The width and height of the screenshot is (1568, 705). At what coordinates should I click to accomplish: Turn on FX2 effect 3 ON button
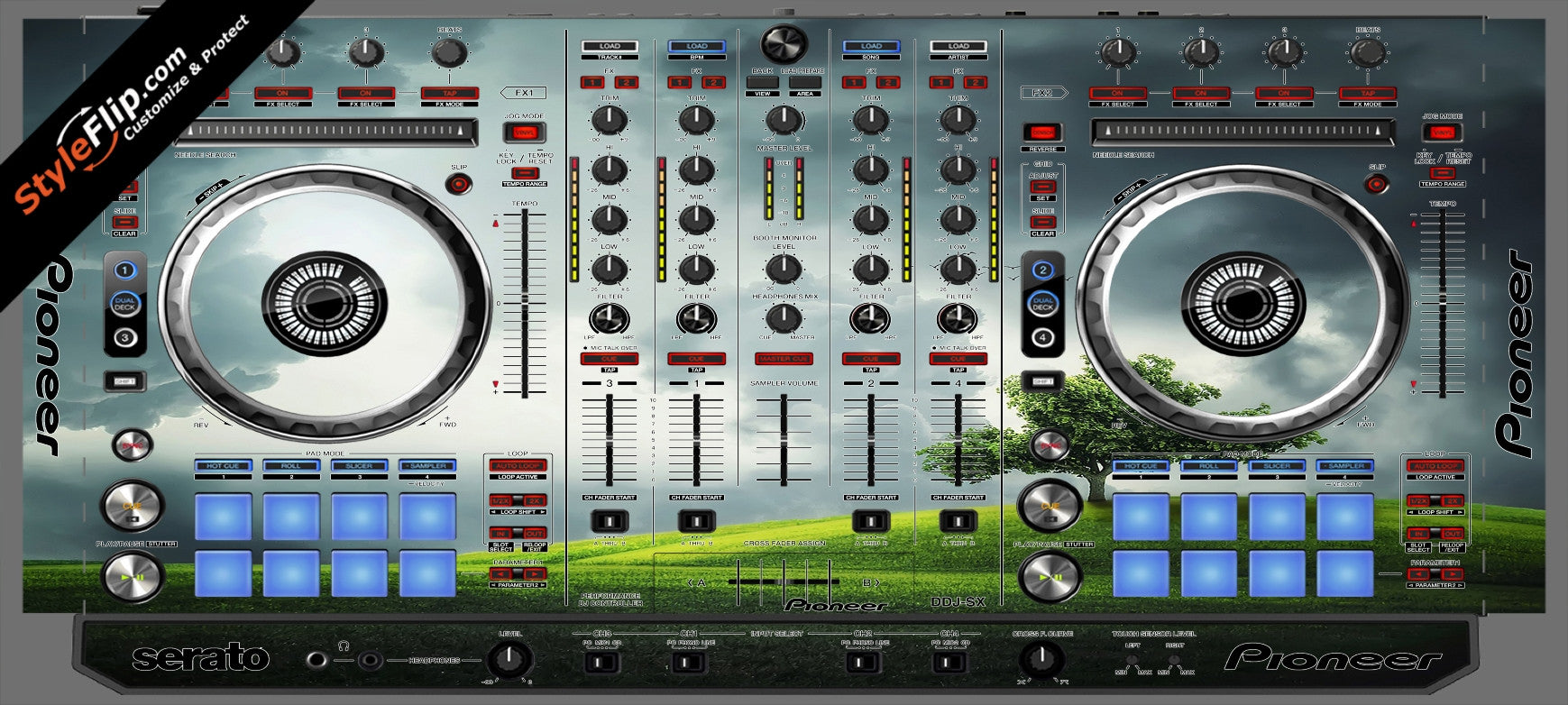[x=1284, y=94]
